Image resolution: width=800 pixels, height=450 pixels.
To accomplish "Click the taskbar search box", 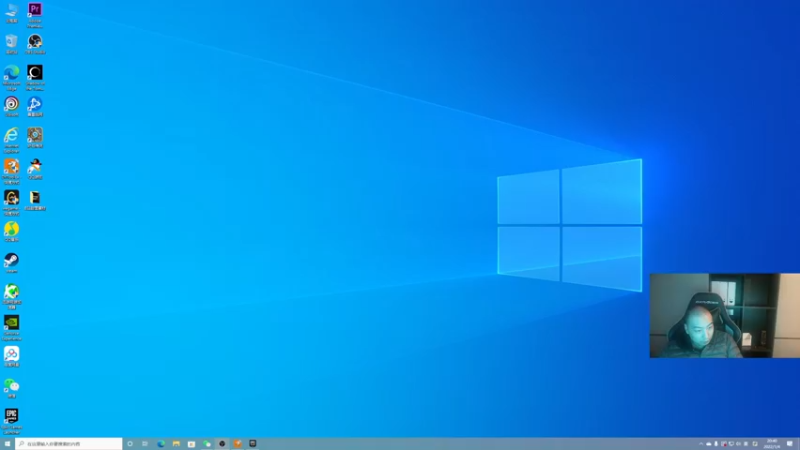I will (x=69, y=444).
